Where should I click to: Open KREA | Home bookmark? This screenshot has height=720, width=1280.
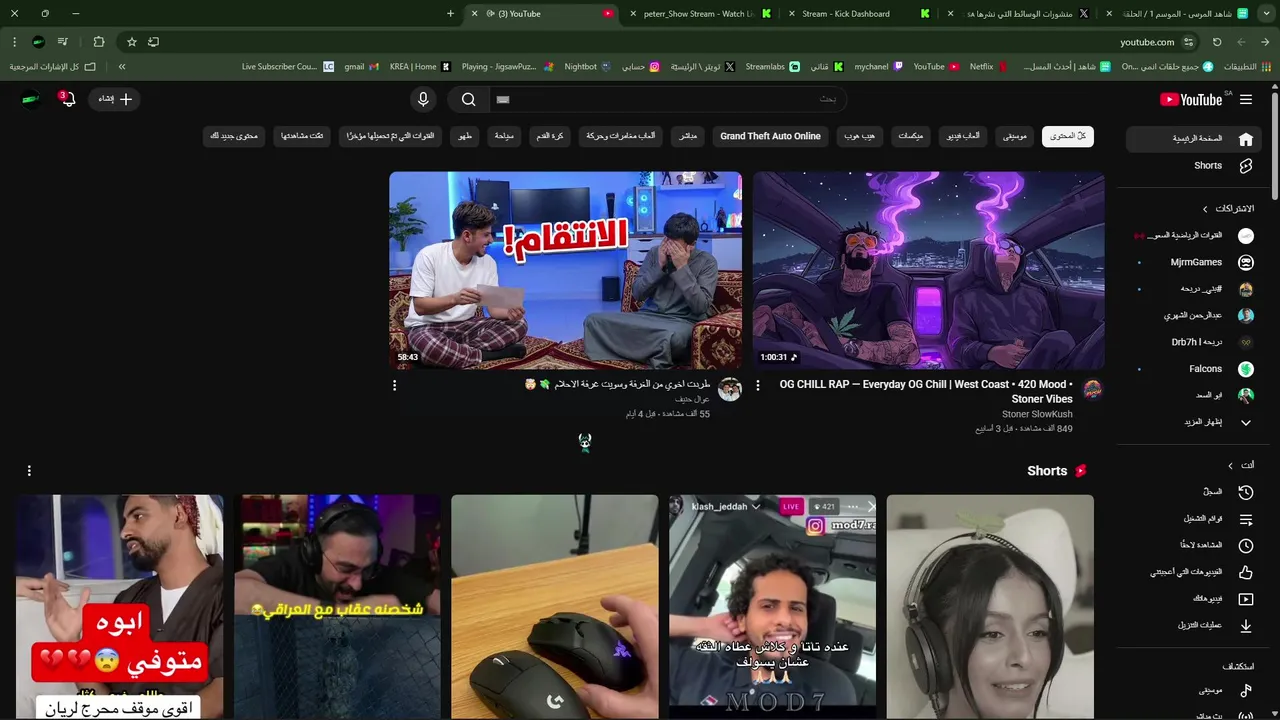pyautogui.click(x=420, y=67)
